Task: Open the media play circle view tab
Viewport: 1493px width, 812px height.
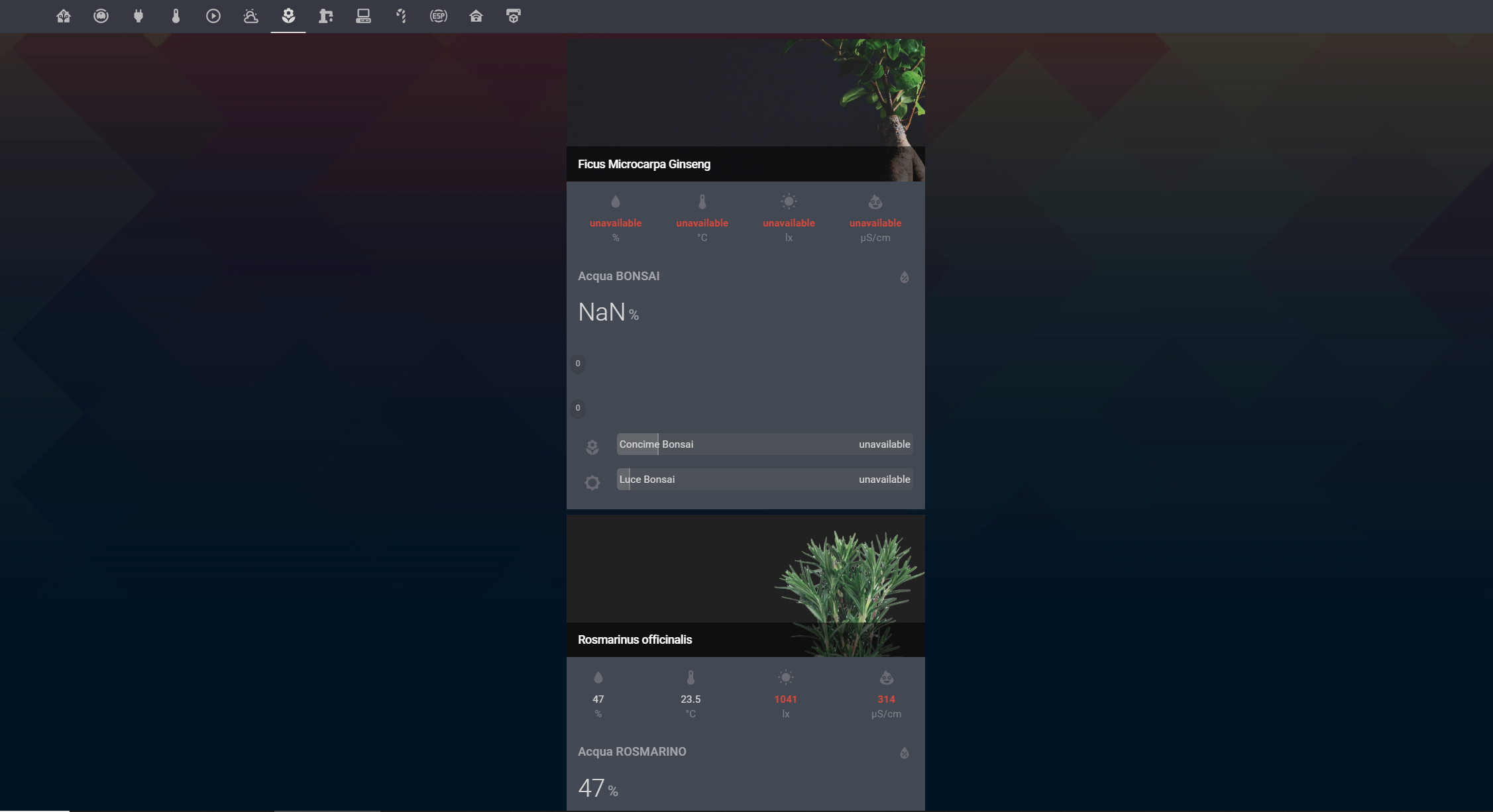Action: coord(213,16)
